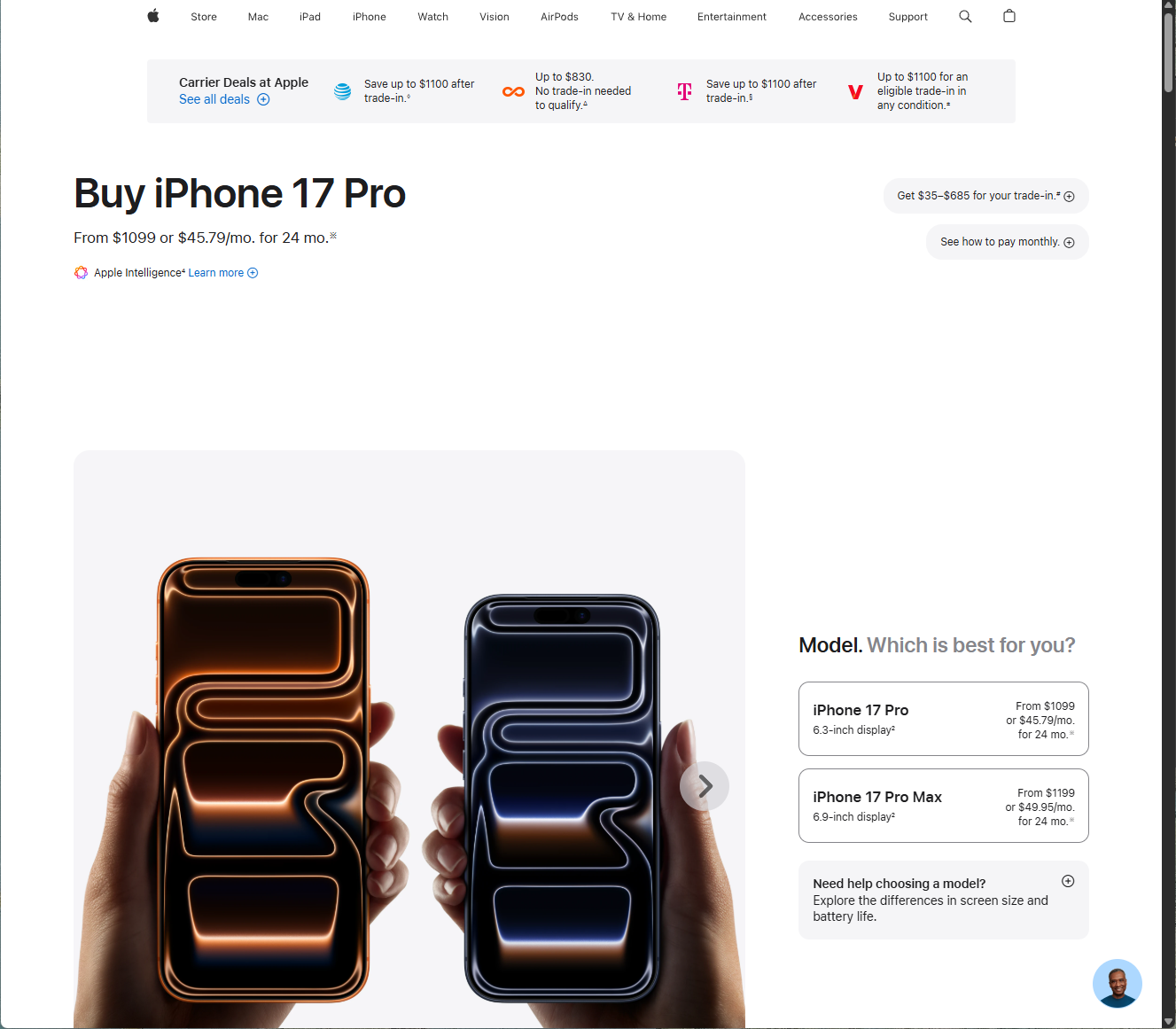Image resolution: width=1176 pixels, height=1029 pixels.
Task: Open See all deals link
Action: [224, 99]
